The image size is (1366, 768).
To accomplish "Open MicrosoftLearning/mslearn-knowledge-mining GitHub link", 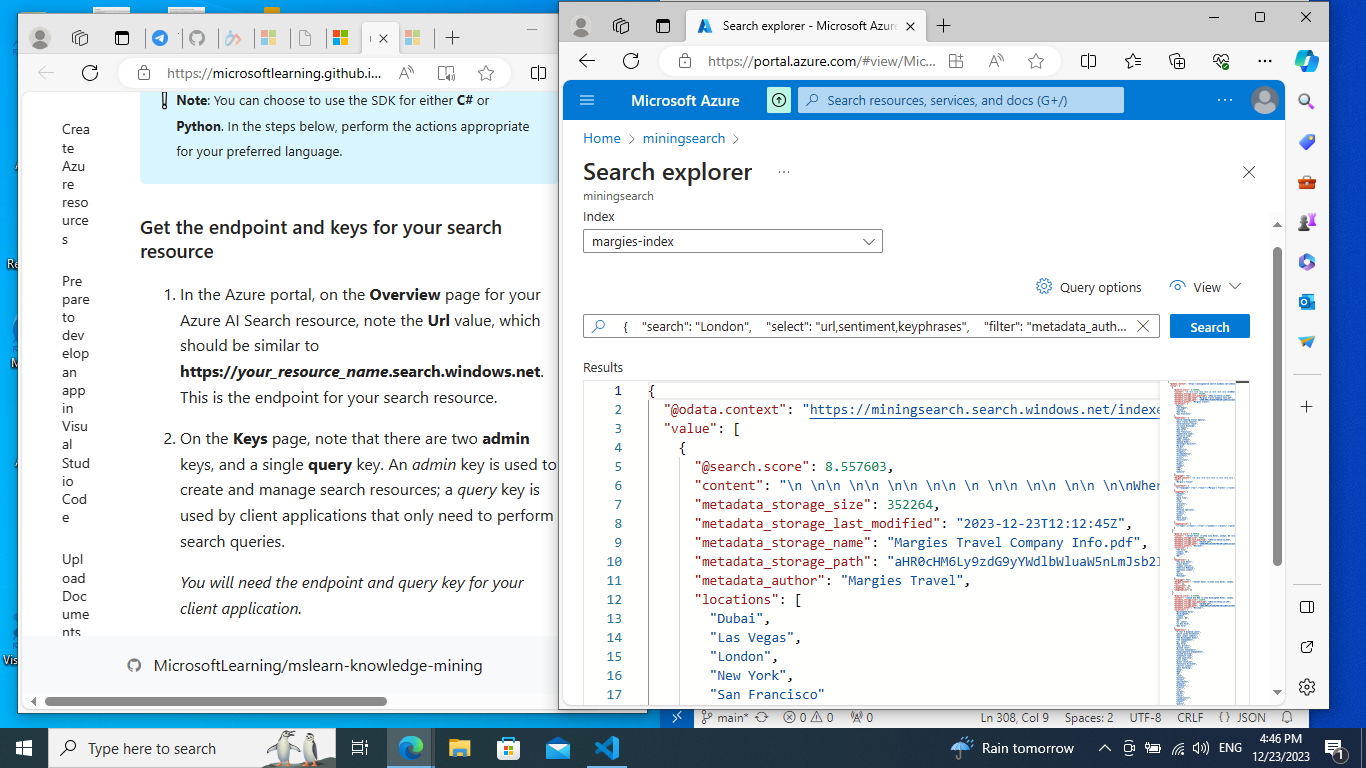I will tap(318, 666).
